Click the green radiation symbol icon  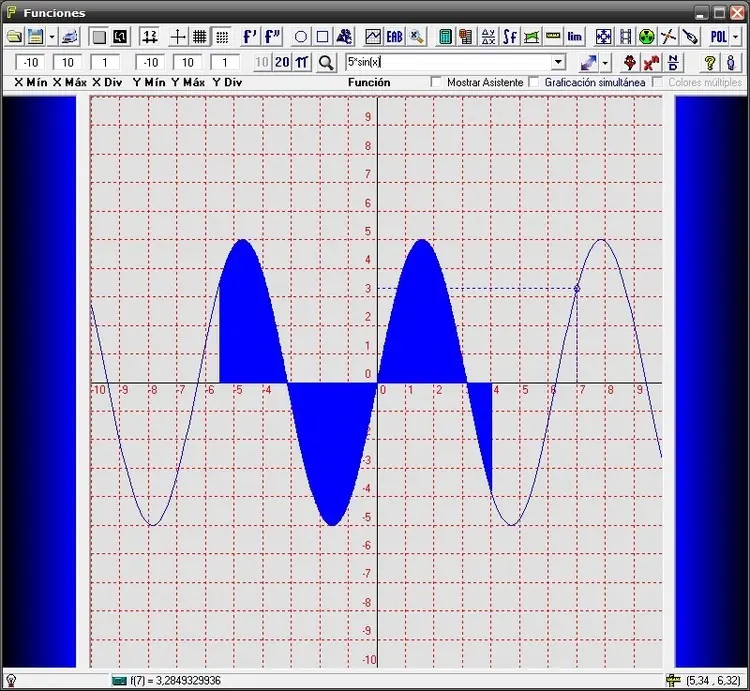click(647, 36)
